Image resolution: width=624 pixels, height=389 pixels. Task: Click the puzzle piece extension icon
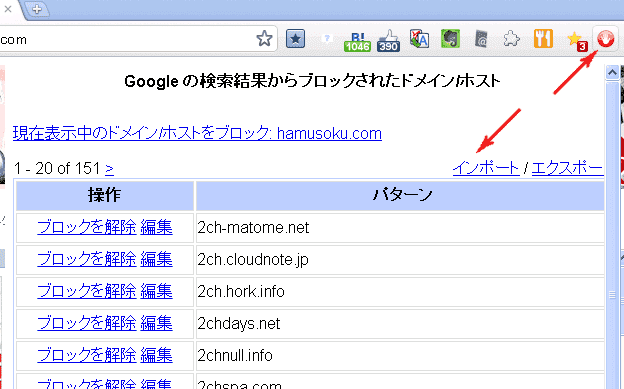[511, 39]
